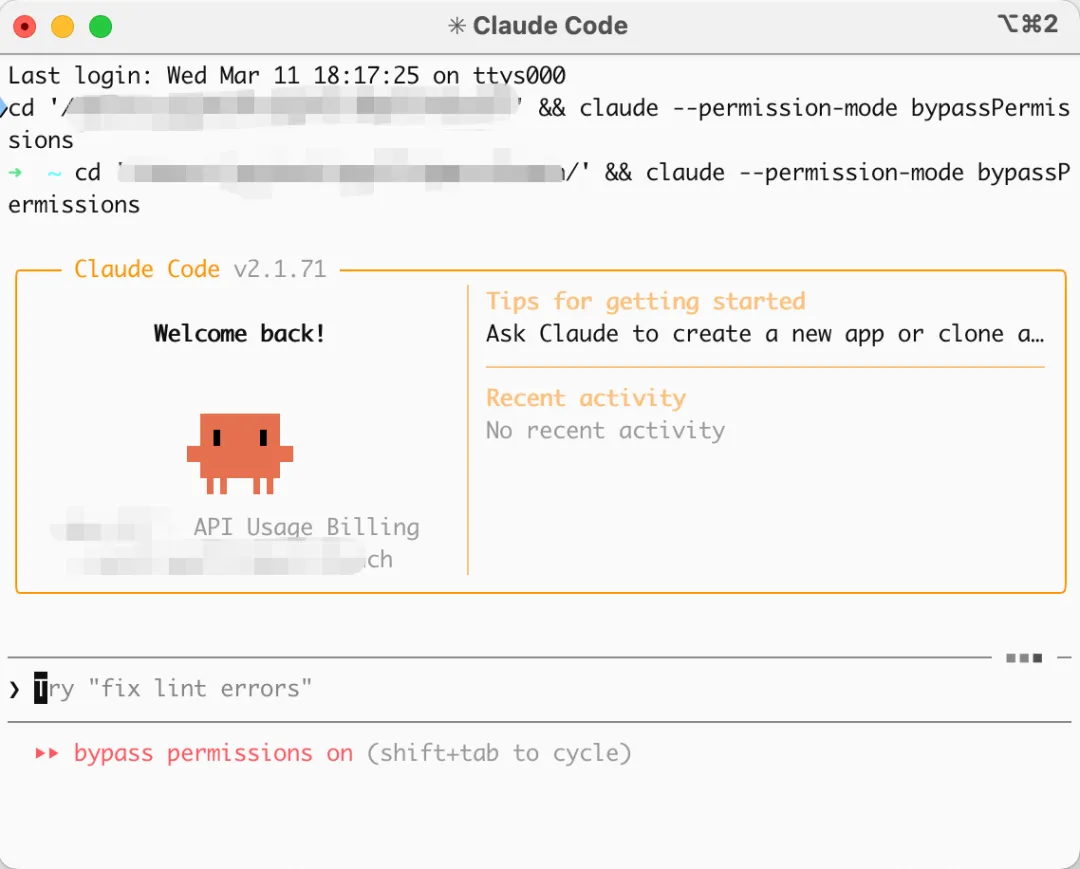Click the ⌥⌘2 window shortcut indicator
The image size is (1080, 869).
coord(1027,24)
